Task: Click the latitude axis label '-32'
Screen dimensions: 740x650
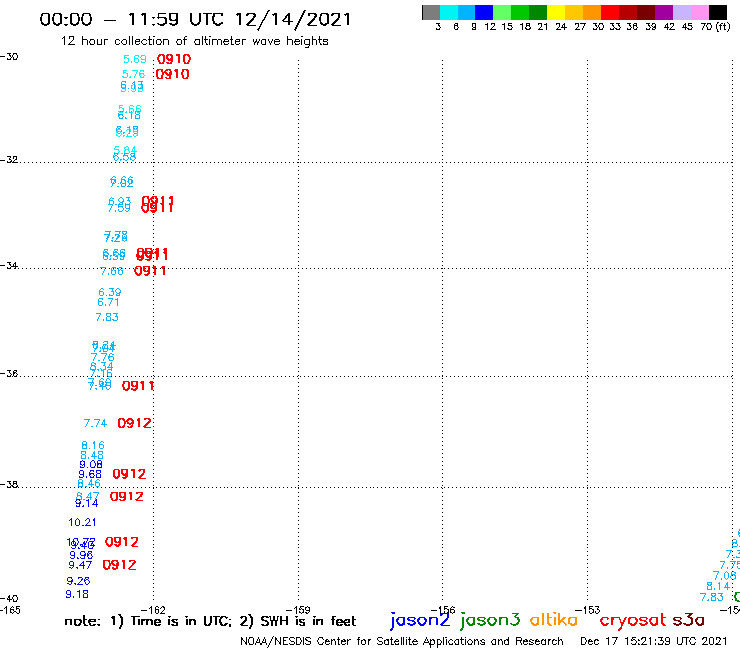Action: (9, 160)
